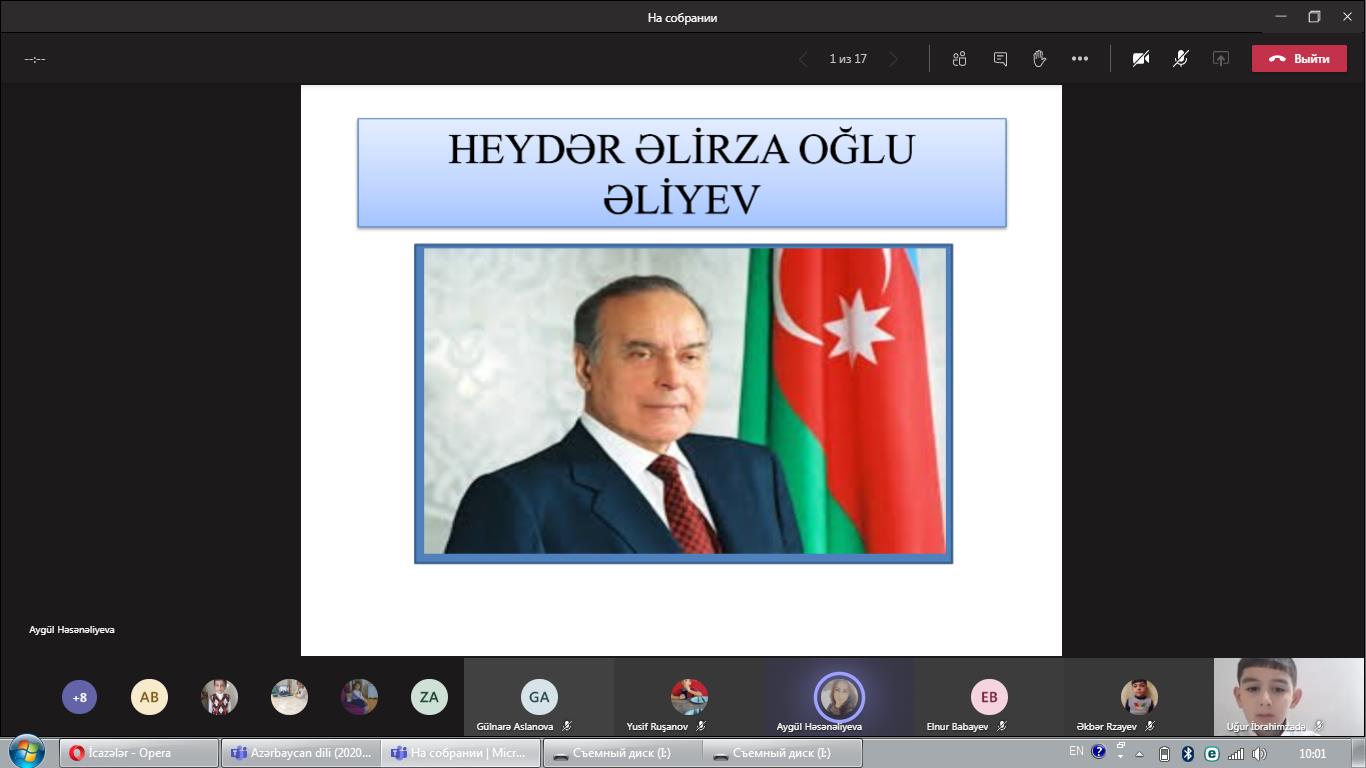Viewport: 1366px width, 768px height.
Task: Open the Bluetooth tray icon
Action: click(1188, 754)
